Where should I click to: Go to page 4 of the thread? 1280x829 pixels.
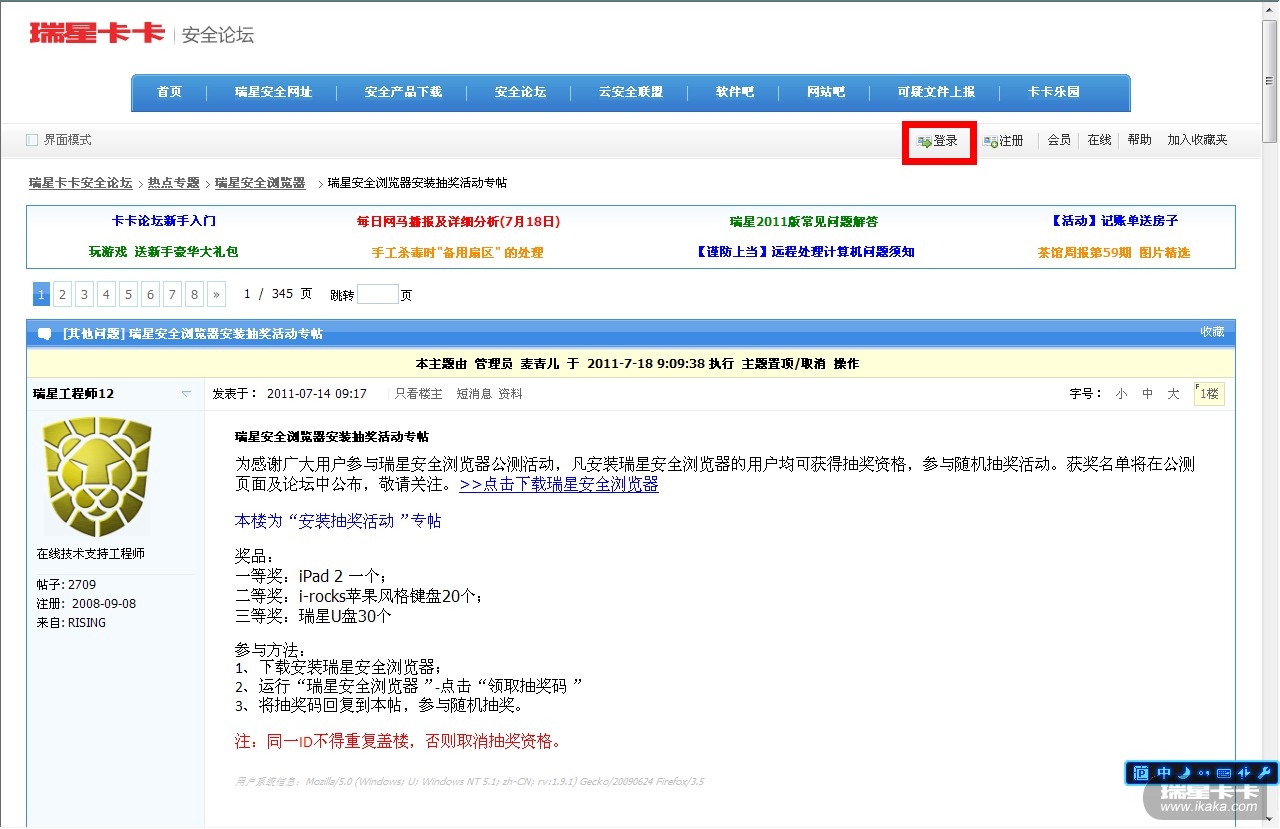[106, 294]
